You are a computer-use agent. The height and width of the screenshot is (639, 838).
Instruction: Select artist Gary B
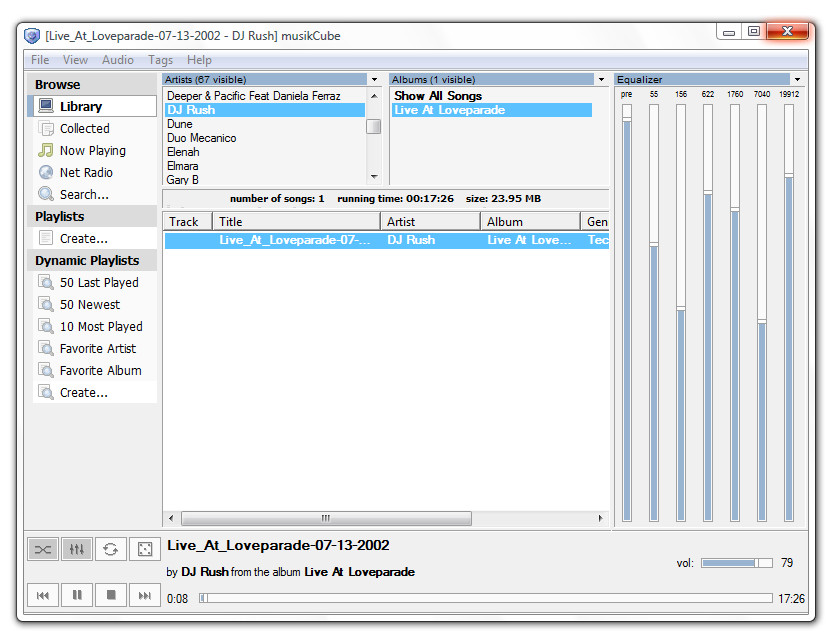click(265, 180)
